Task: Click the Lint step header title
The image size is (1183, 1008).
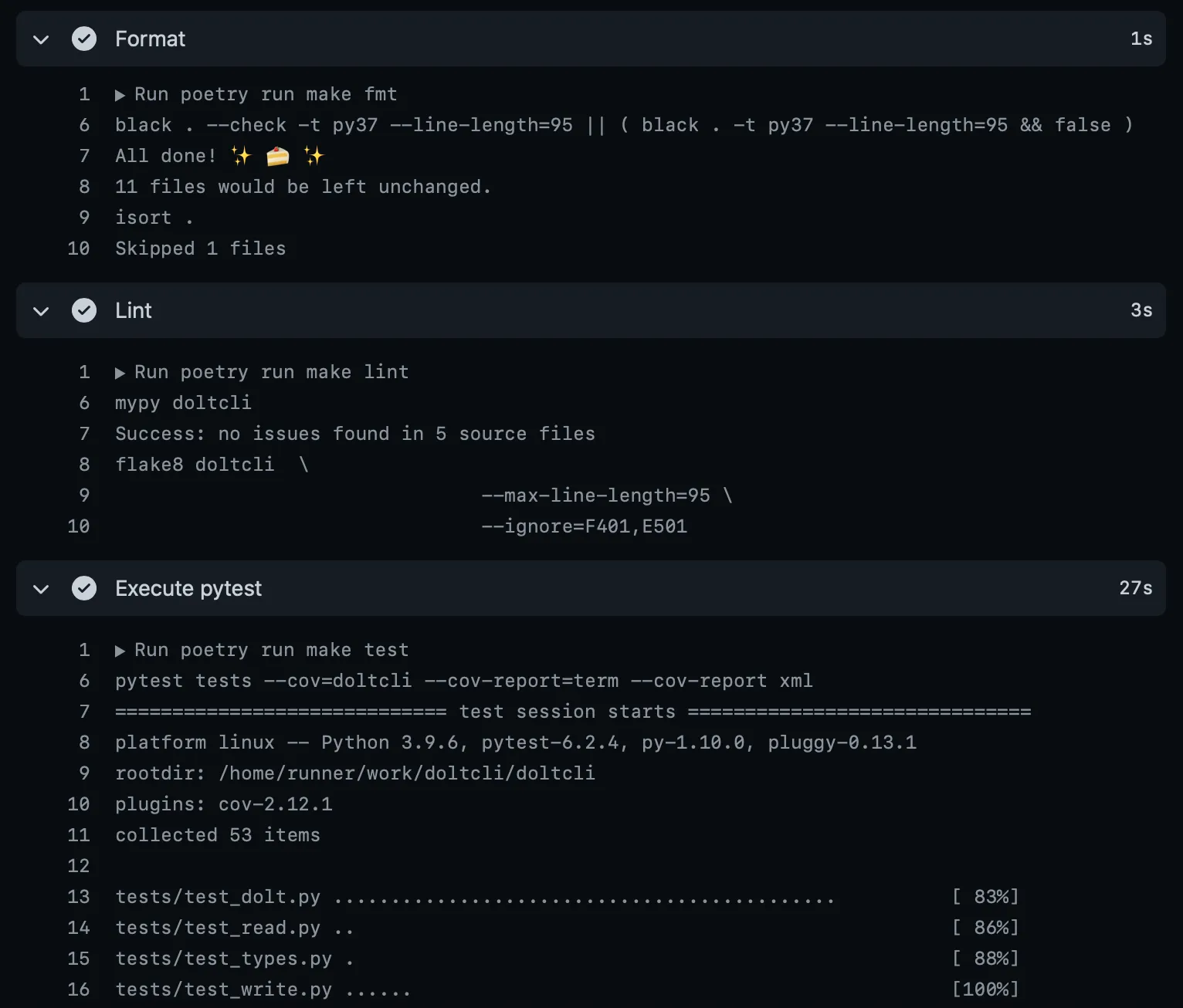Action: [134, 310]
